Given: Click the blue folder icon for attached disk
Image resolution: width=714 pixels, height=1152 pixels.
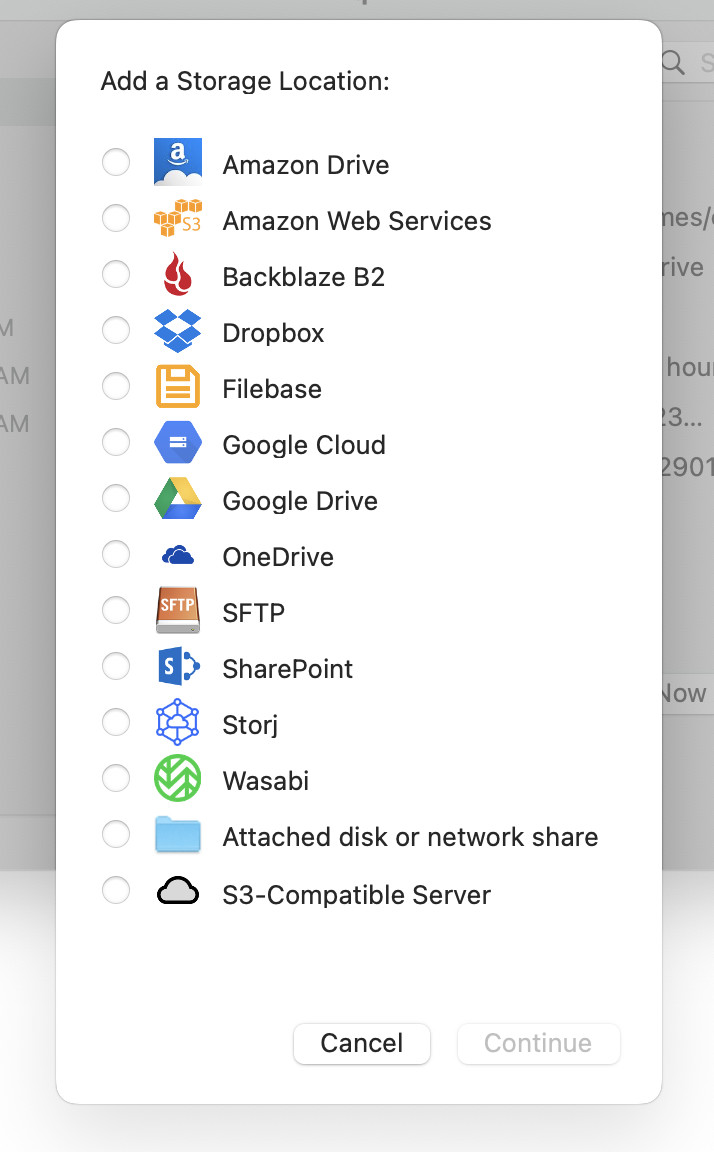Looking at the screenshot, I should tap(178, 835).
